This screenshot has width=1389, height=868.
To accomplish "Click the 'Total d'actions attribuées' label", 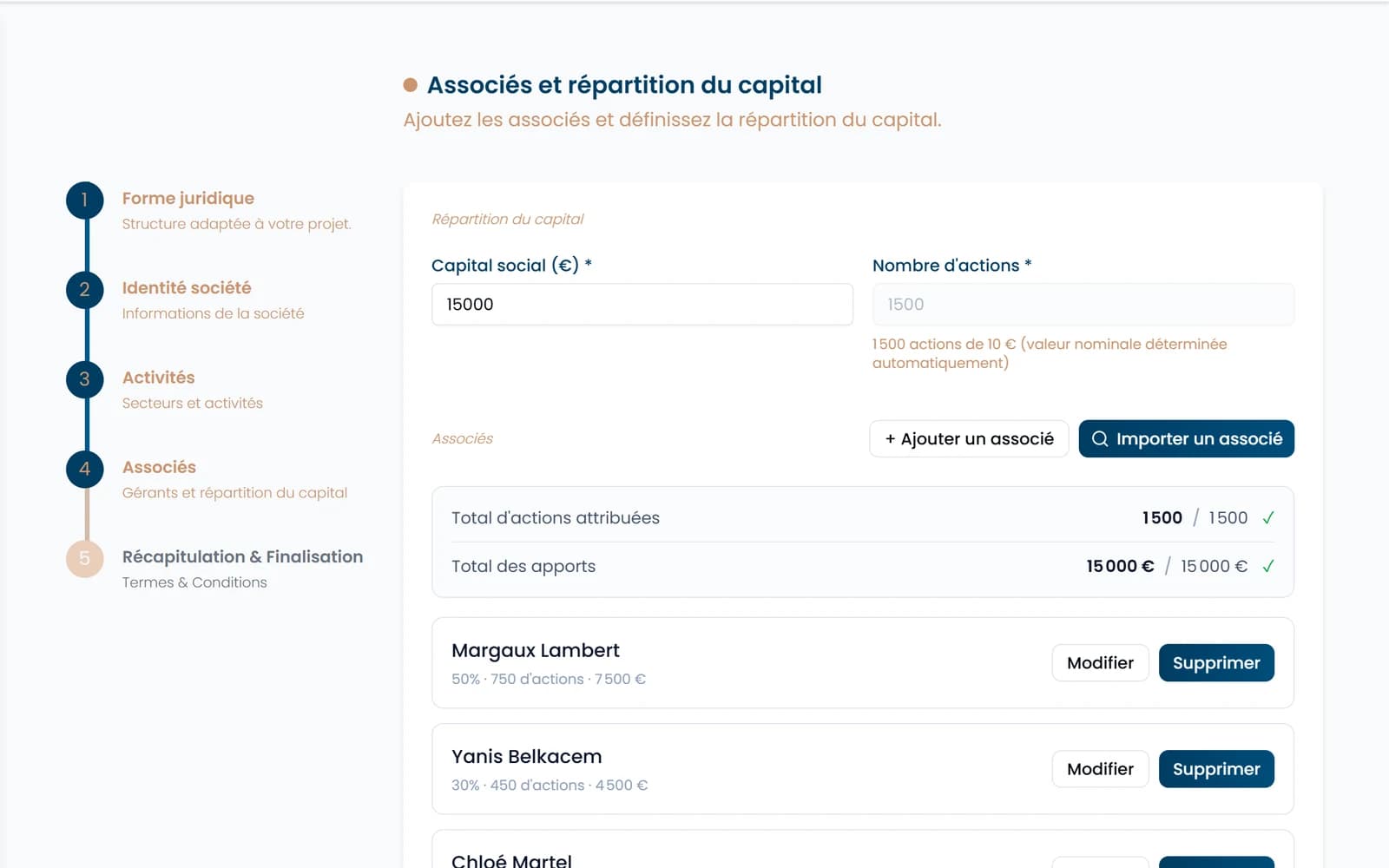I will pos(556,518).
